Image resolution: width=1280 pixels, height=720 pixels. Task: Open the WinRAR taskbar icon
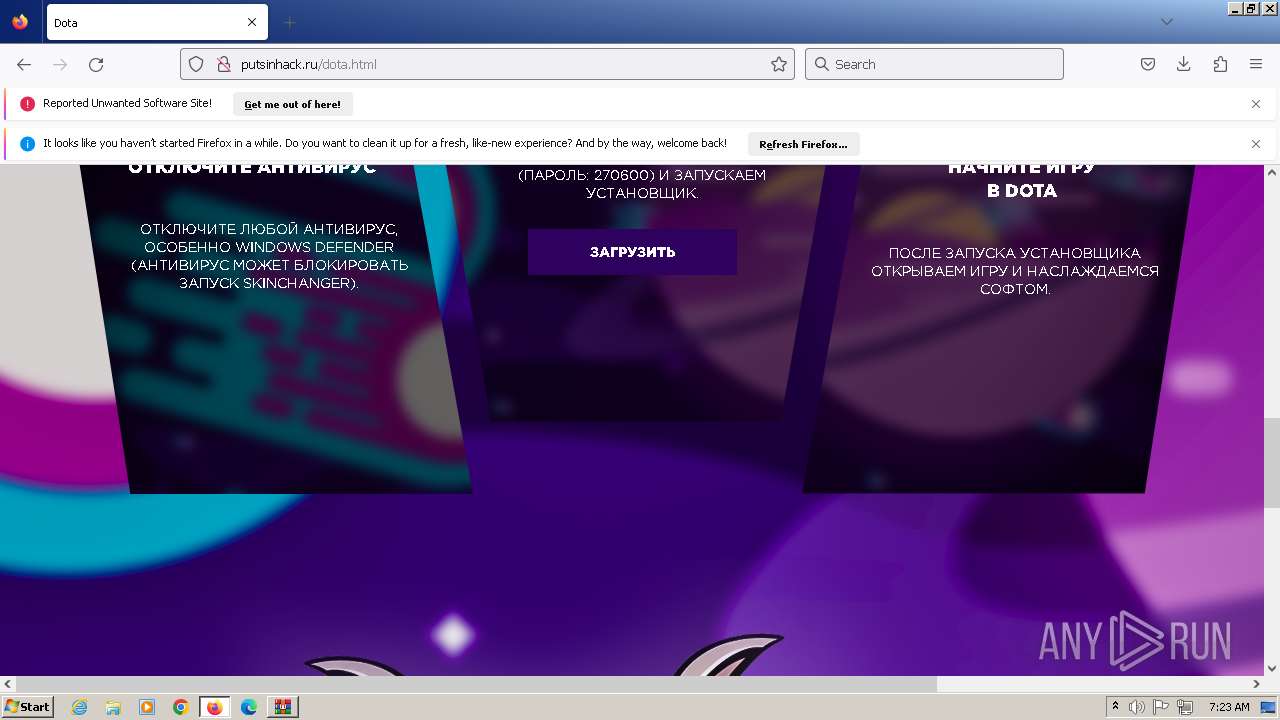(283, 707)
